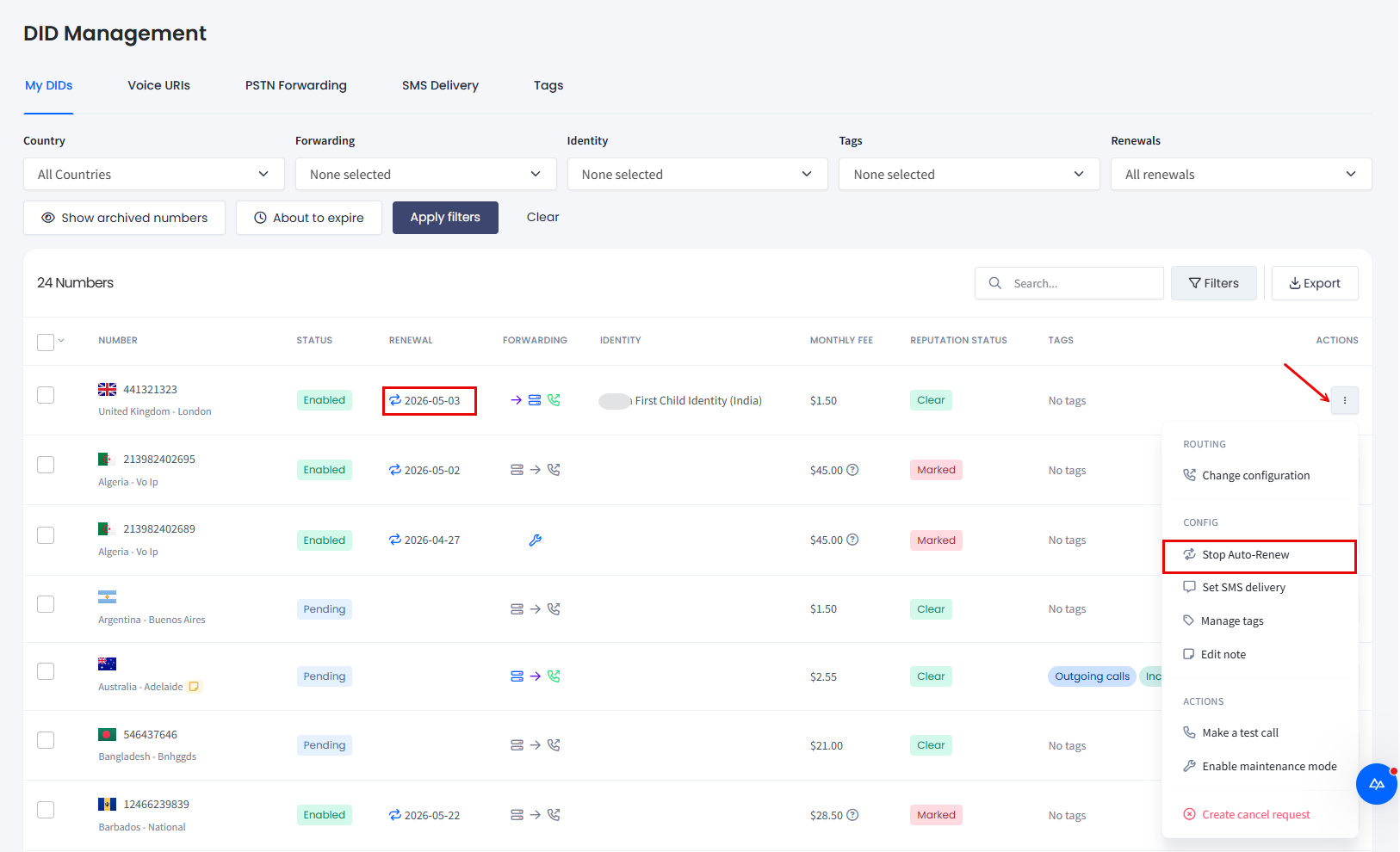Click the forwarding icons for 441321323 row
This screenshot has width=1400, height=852.
click(535, 400)
